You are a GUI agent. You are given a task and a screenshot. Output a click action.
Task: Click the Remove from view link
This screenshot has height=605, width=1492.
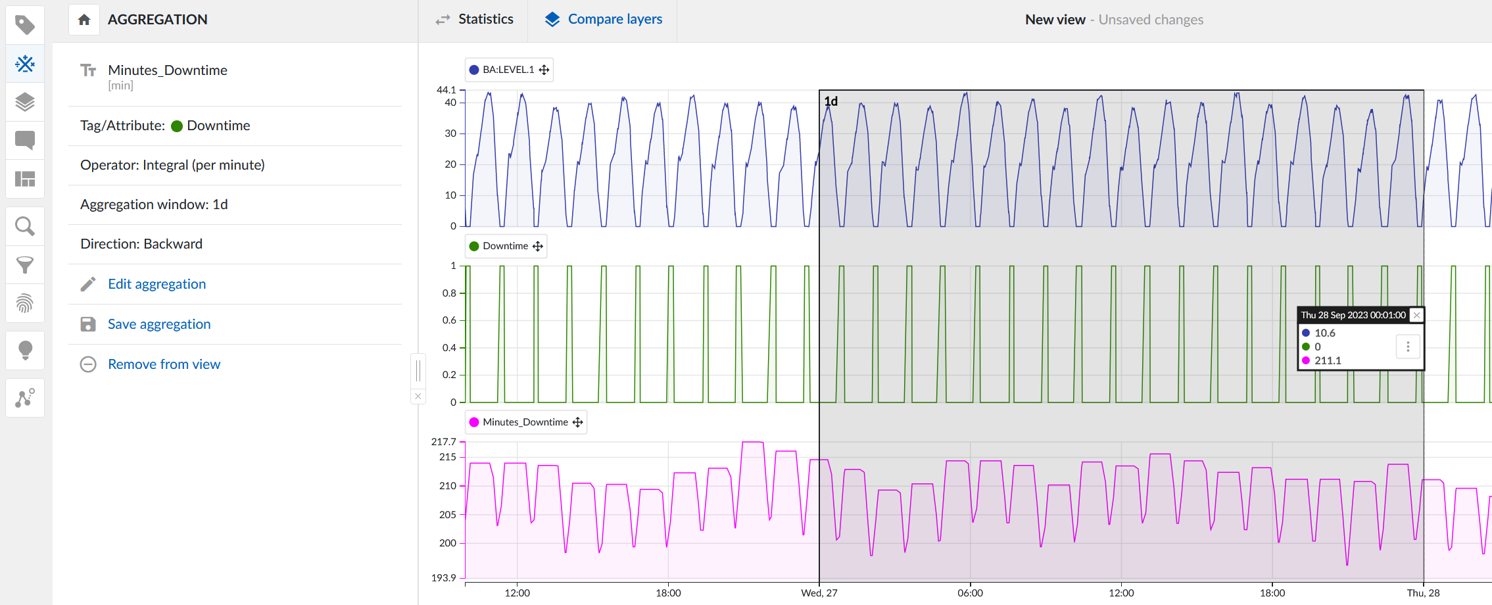click(x=164, y=364)
